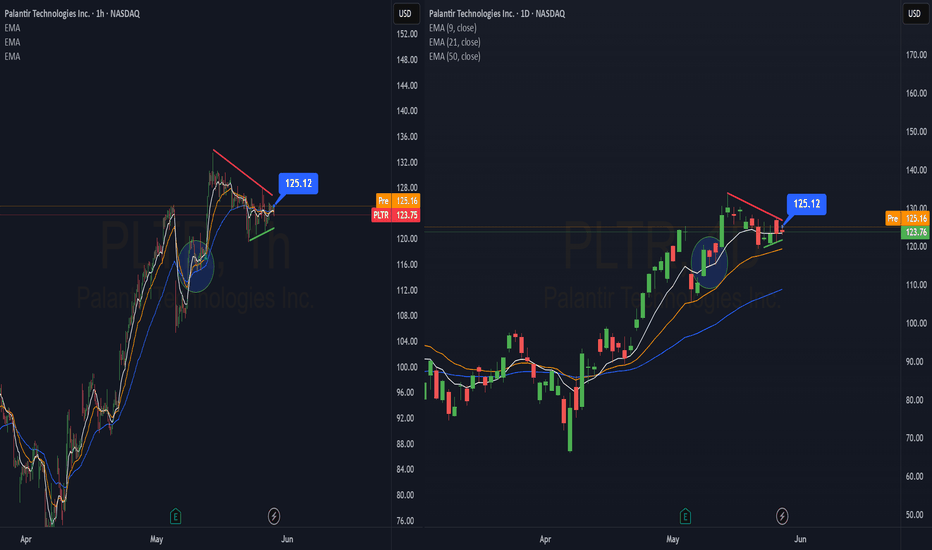Select EMA (21, close) indicator legend
This screenshot has height=550, width=932.
click(455, 42)
